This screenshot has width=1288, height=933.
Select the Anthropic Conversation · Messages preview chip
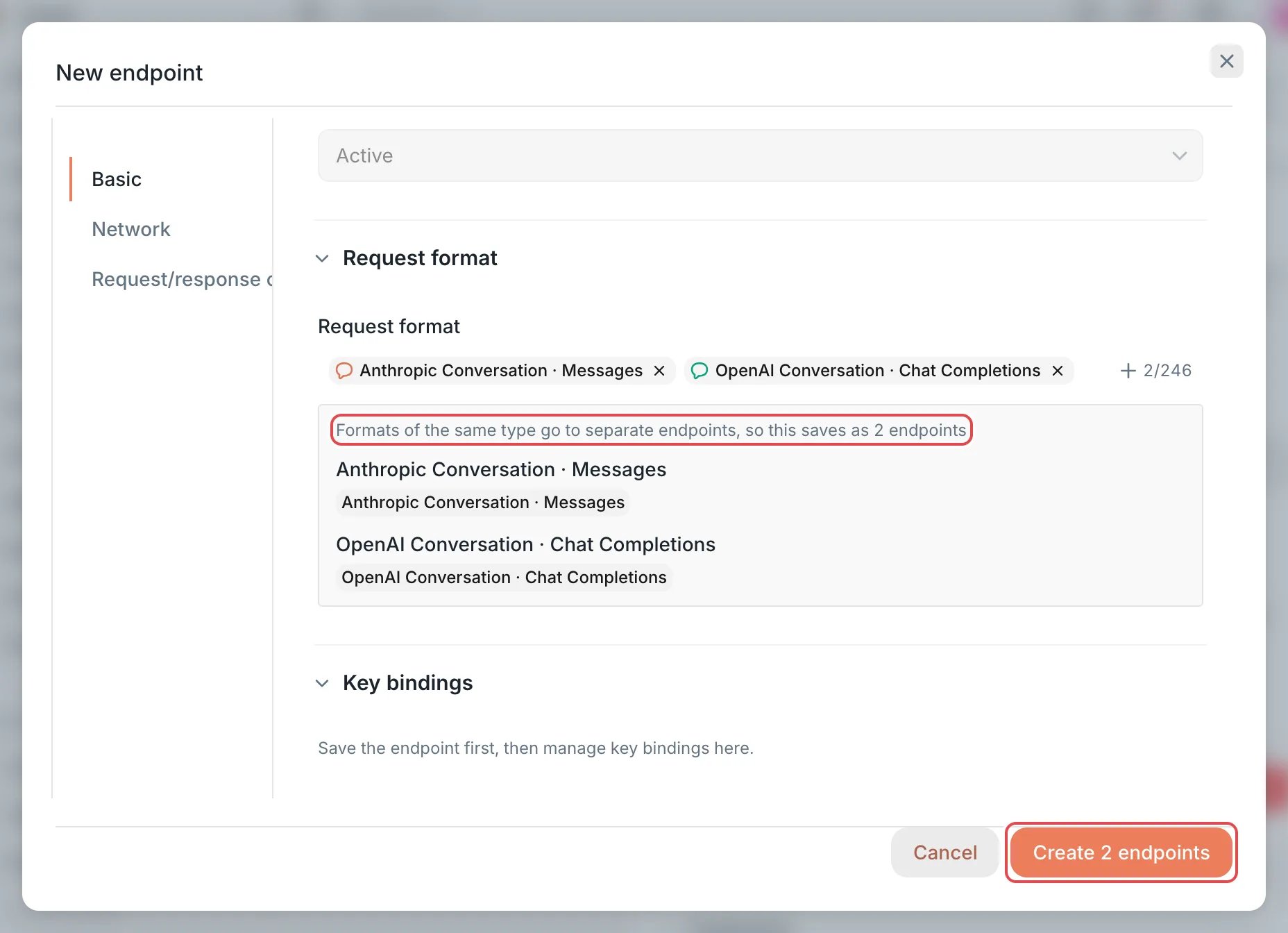click(x=483, y=503)
